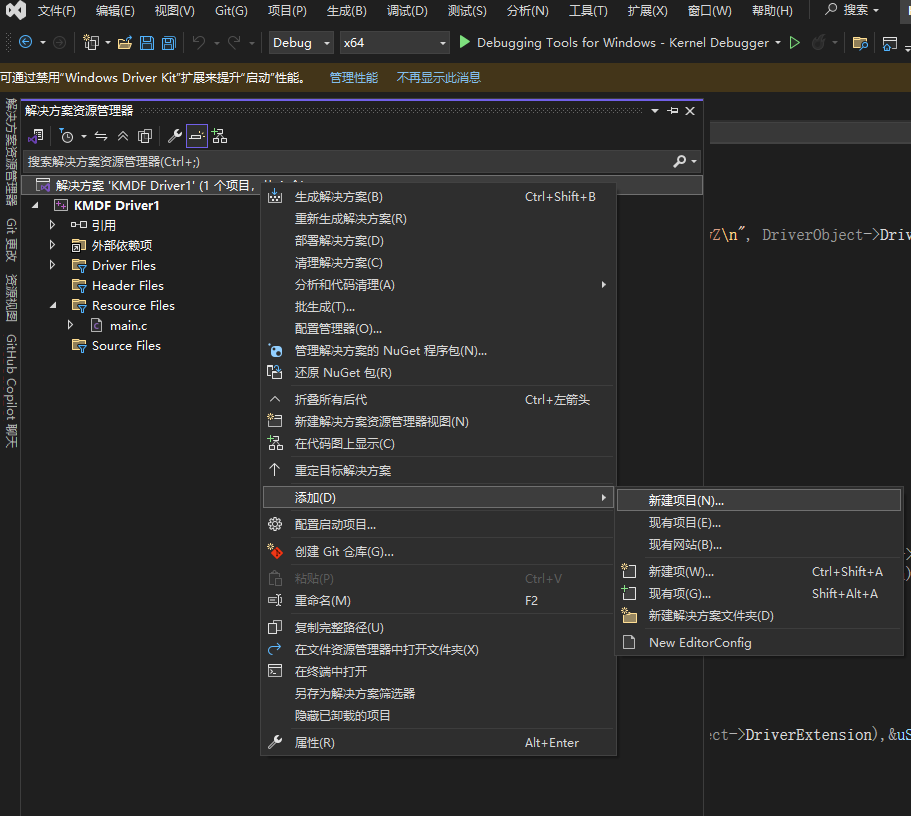The image size is (911, 816).
Task: Click the save file disk icon
Action: (147, 42)
